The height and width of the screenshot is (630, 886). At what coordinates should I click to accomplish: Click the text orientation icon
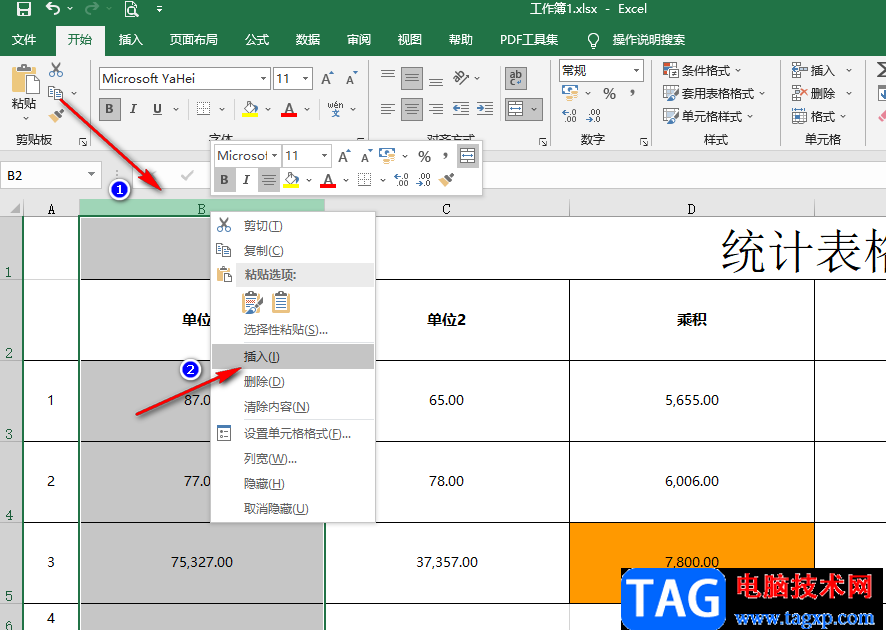[x=461, y=77]
